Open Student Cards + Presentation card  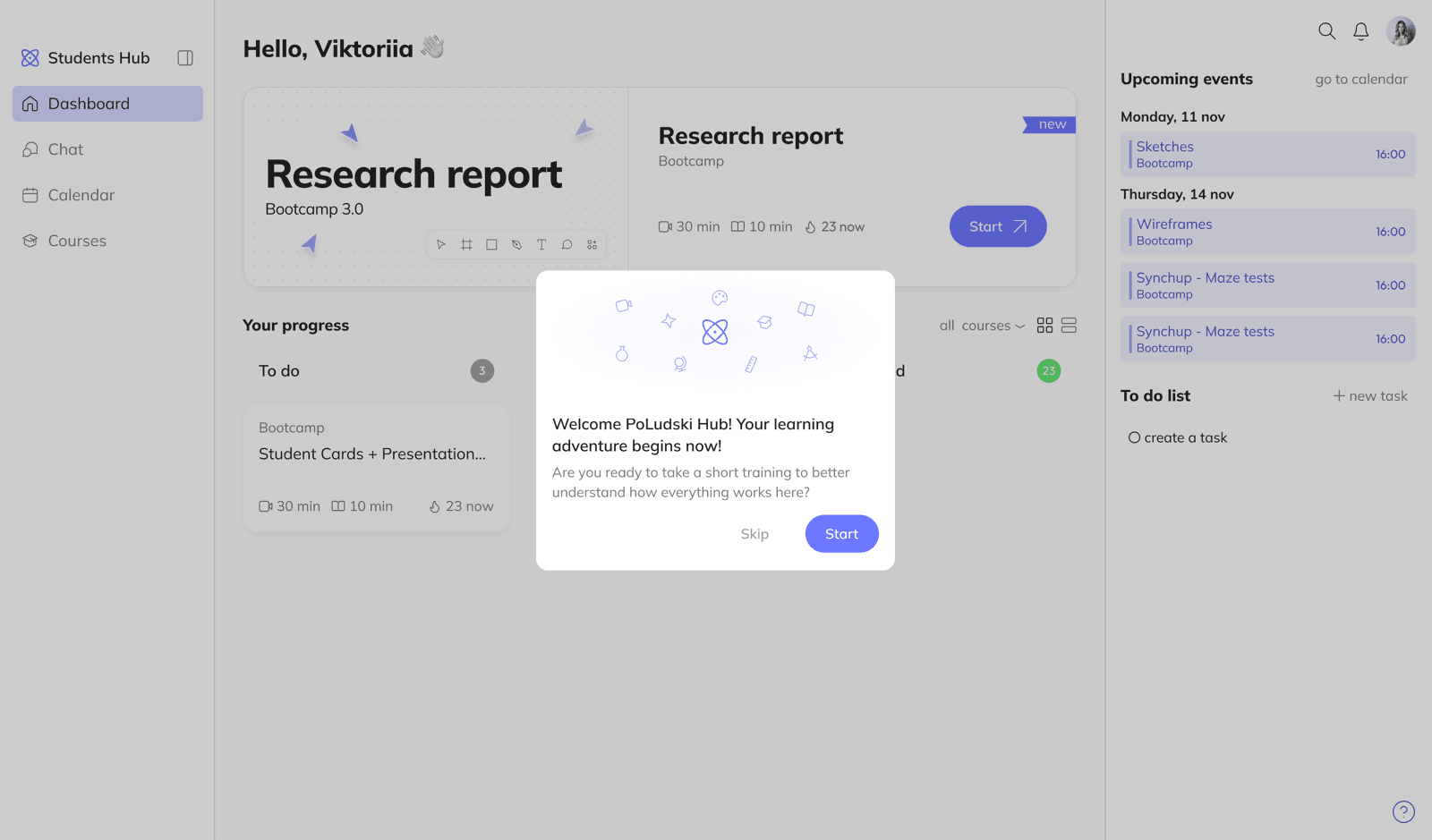[377, 468]
